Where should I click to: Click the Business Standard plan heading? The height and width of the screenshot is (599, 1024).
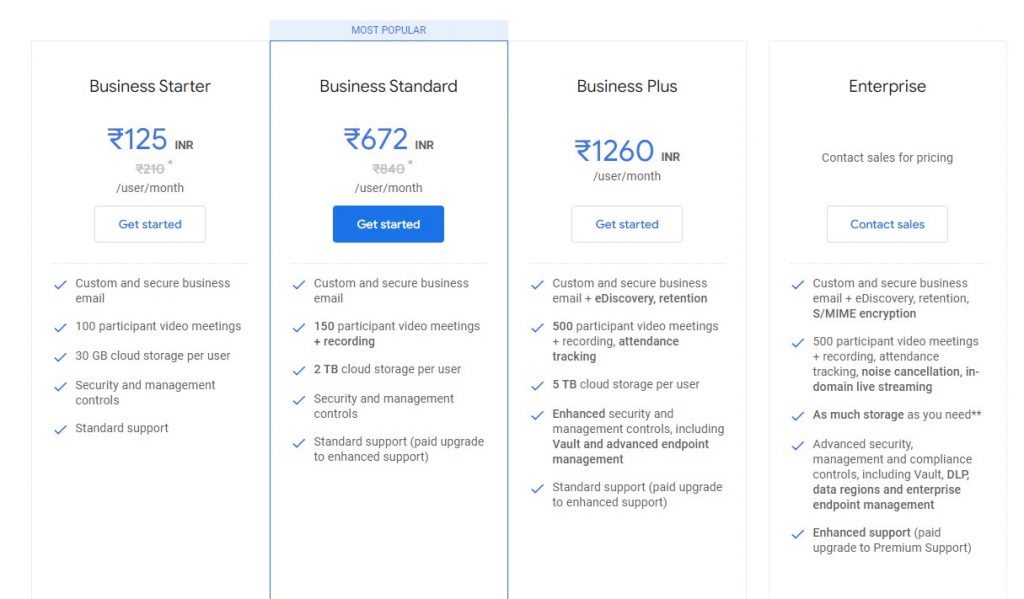389,86
